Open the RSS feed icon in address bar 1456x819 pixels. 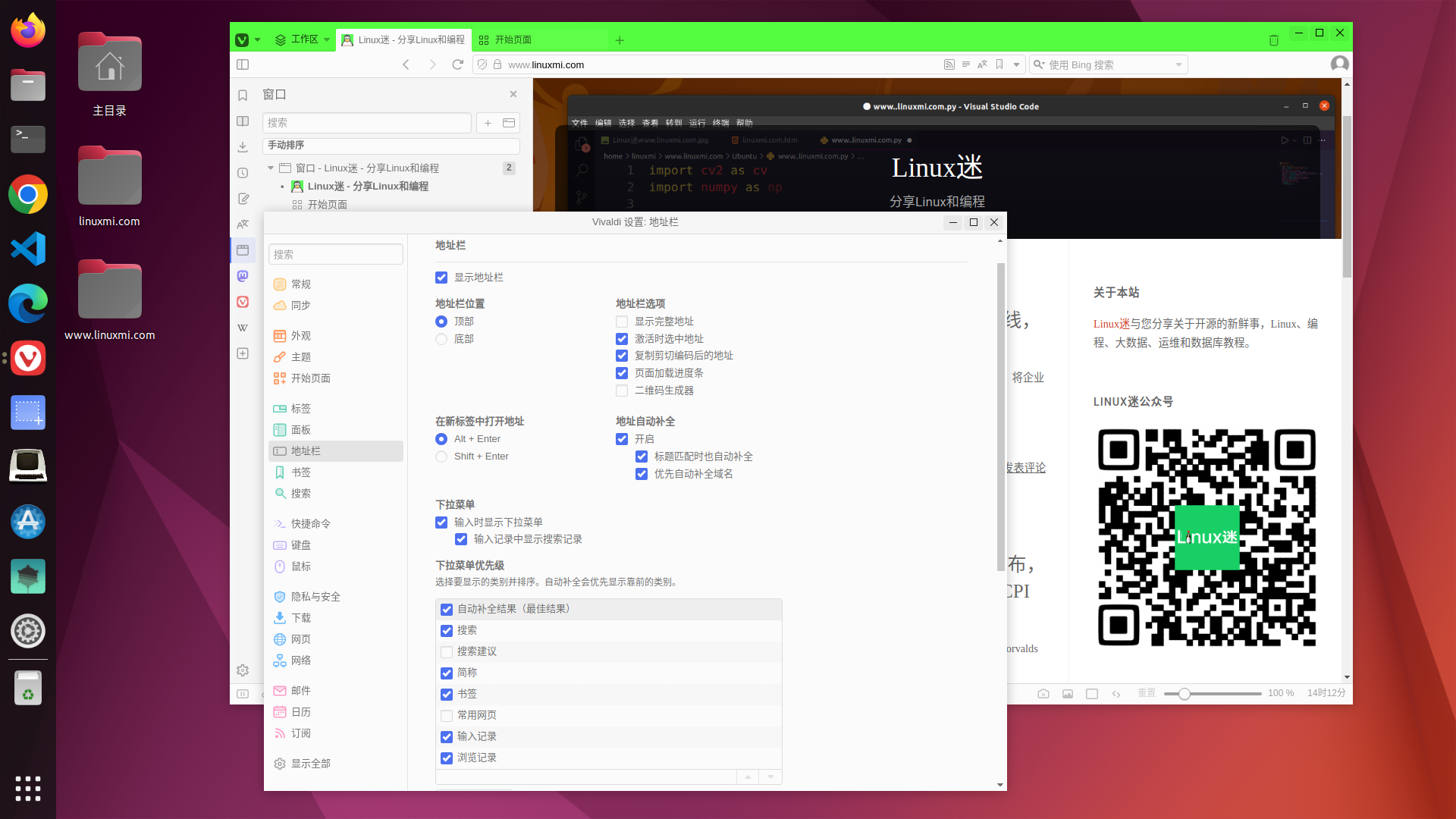click(x=949, y=64)
